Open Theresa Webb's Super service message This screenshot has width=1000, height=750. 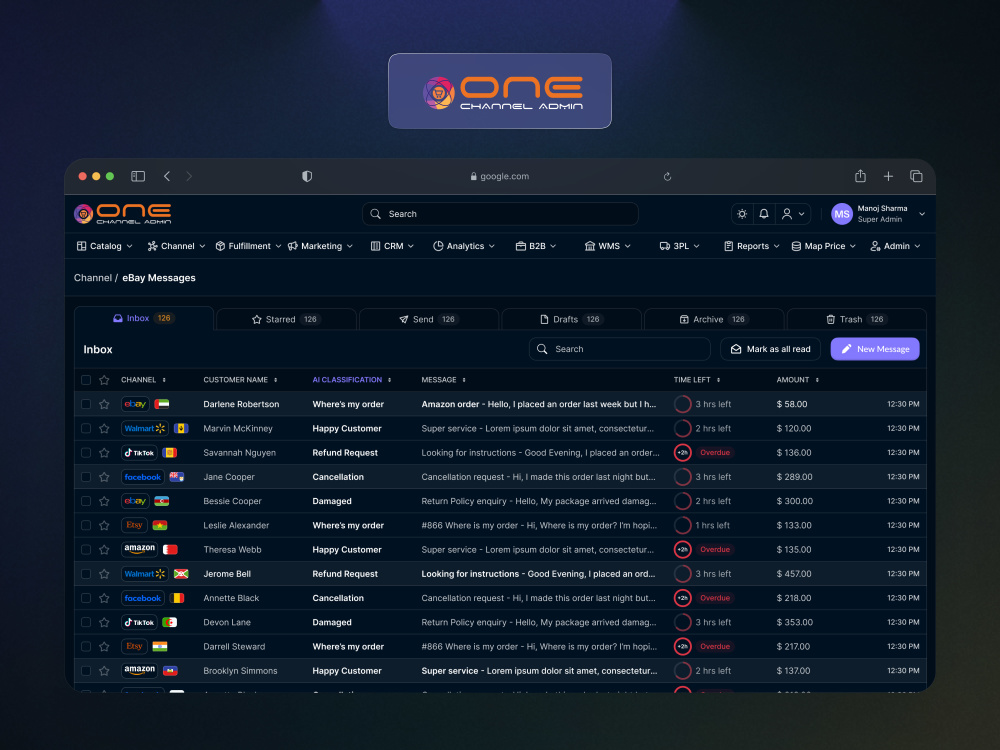[x=538, y=550]
